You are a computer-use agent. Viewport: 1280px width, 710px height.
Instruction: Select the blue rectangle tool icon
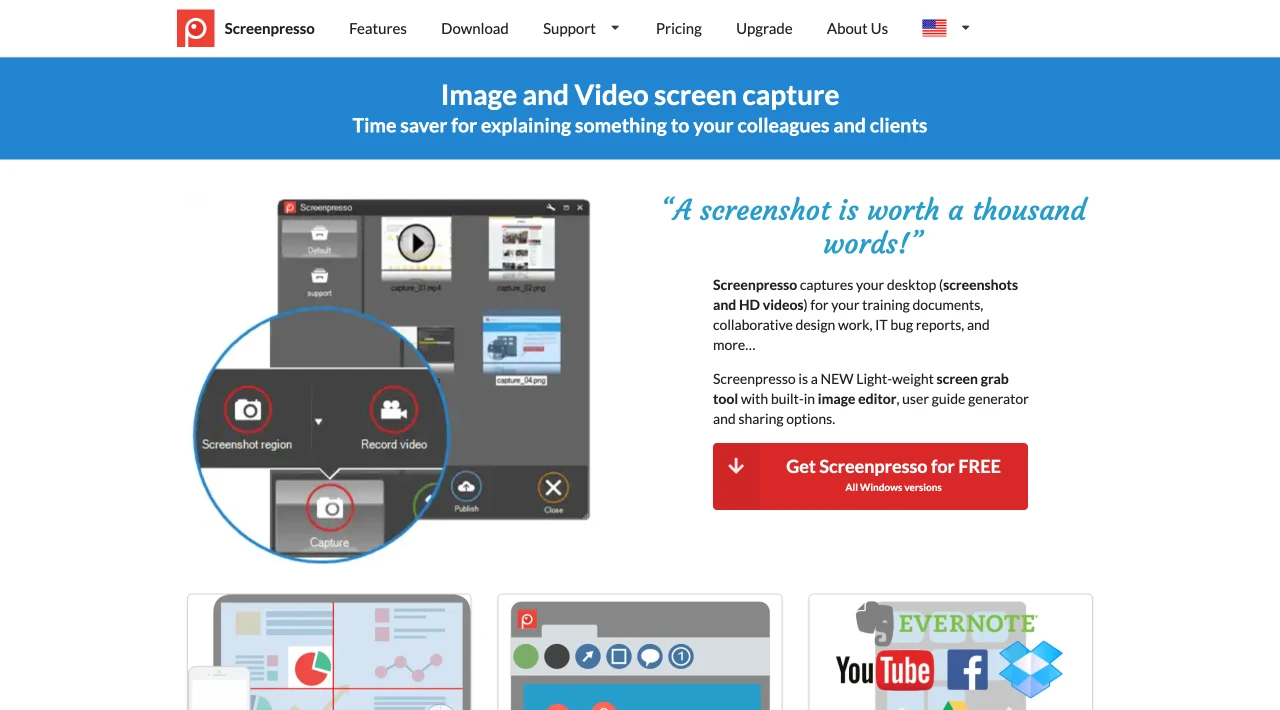[x=619, y=656]
